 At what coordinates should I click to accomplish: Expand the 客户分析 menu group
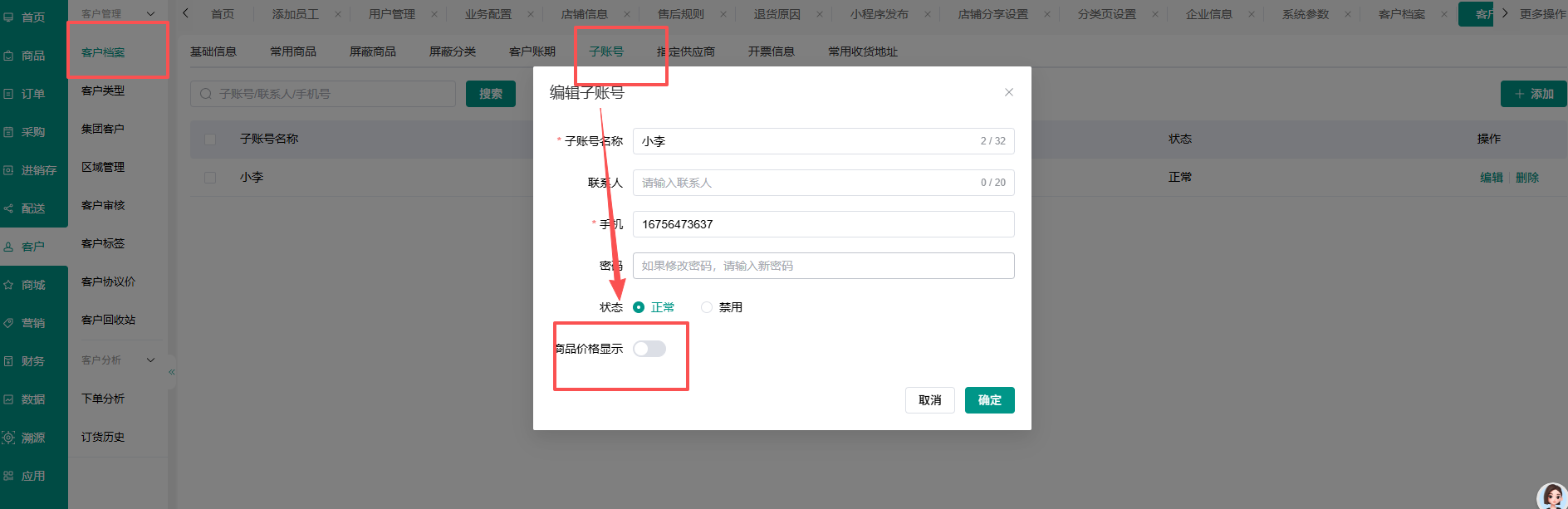click(150, 360)
